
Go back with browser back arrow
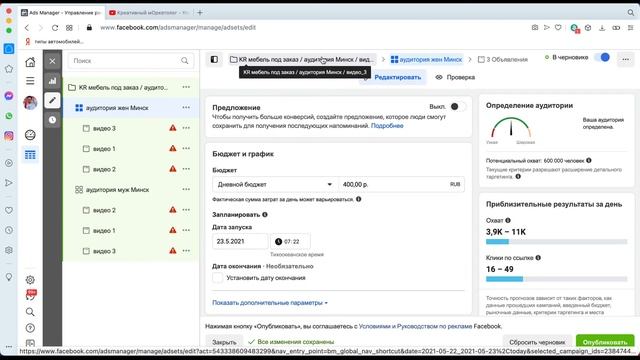pos(27,28)
